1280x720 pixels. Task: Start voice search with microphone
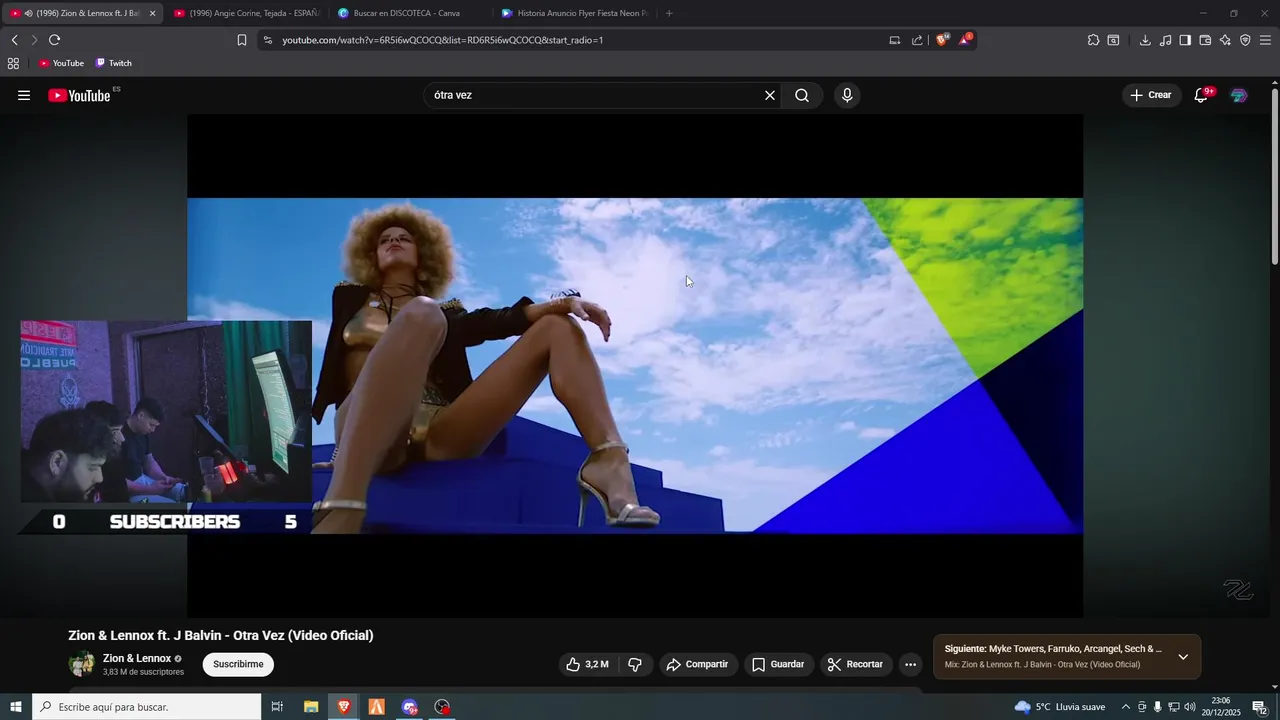pyautogui.click(x=847, y=95)
